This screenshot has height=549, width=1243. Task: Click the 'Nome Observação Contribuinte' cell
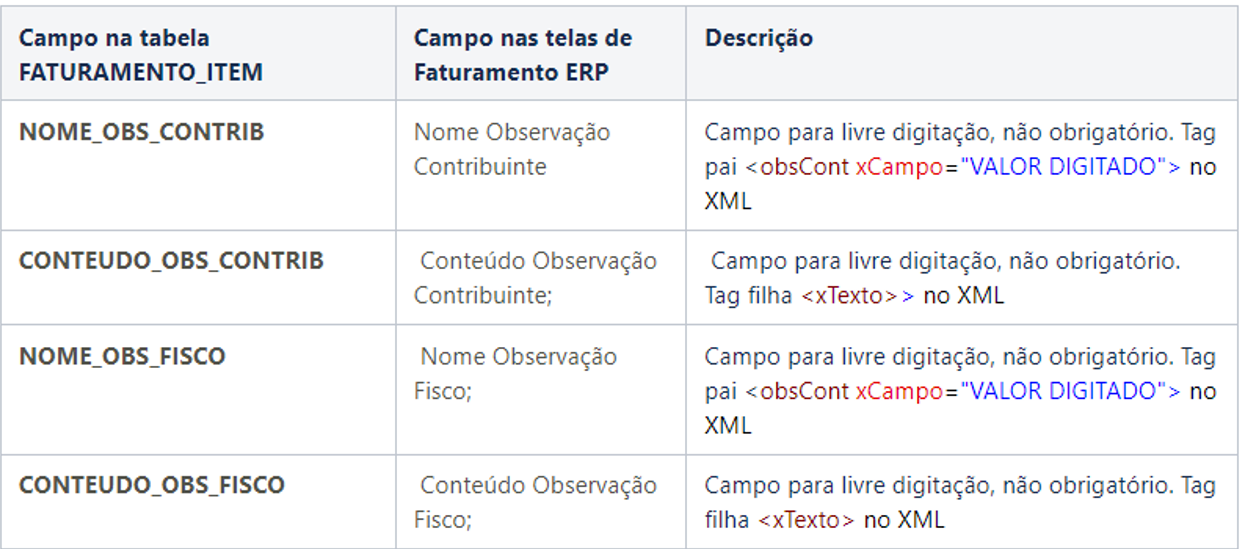pos(512,149)
